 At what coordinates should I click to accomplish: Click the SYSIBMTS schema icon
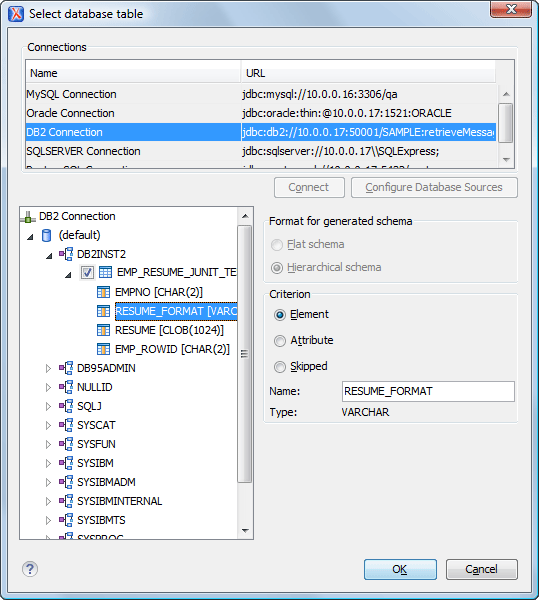66,520
